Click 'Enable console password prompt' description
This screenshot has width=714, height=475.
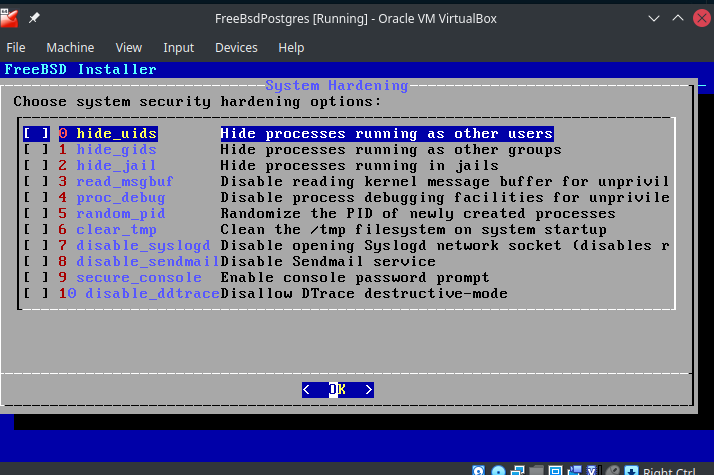pos(355,277)
